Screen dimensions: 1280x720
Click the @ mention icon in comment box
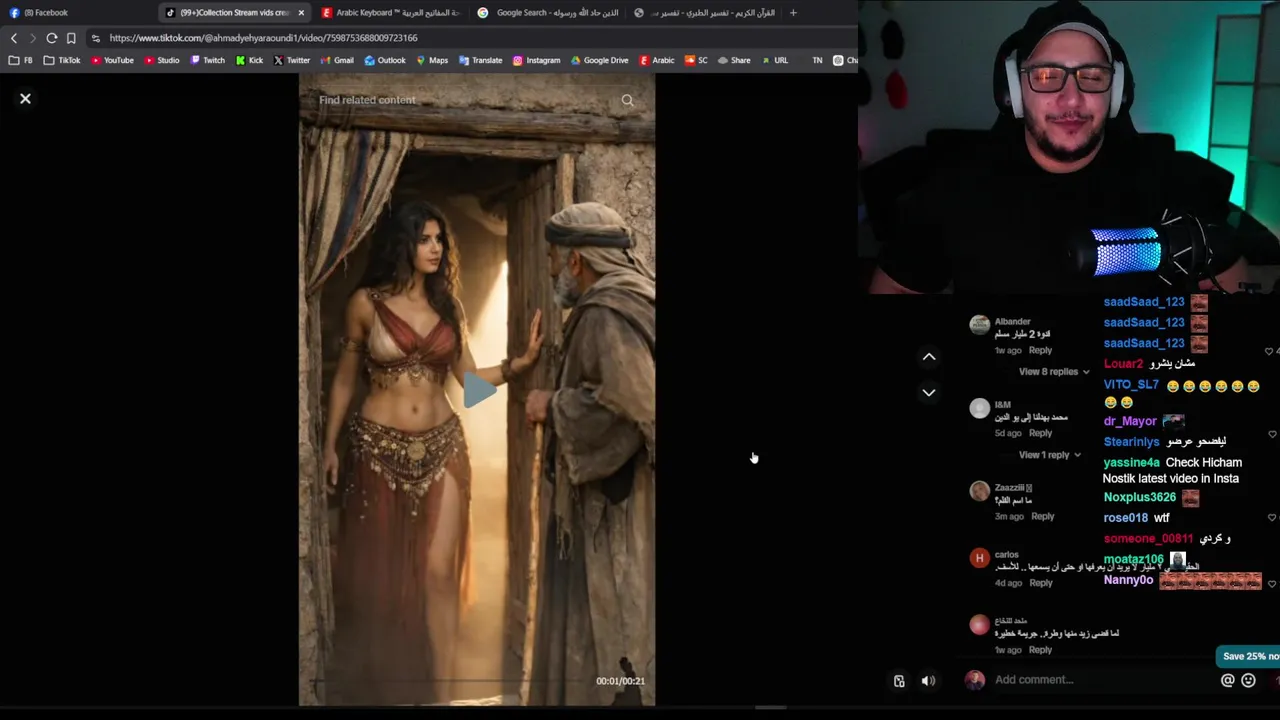[x=1228, y=681]
